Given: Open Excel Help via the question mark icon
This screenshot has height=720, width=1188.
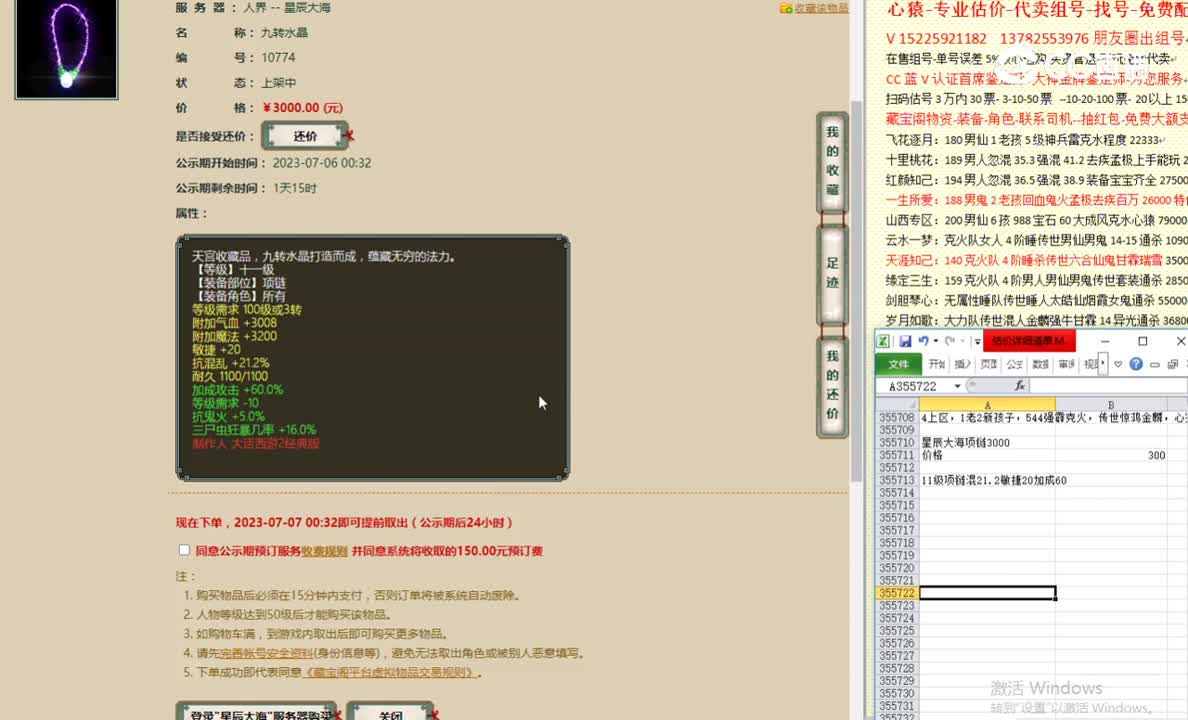Looking at the screenshot, I should tap(1136, 362).
